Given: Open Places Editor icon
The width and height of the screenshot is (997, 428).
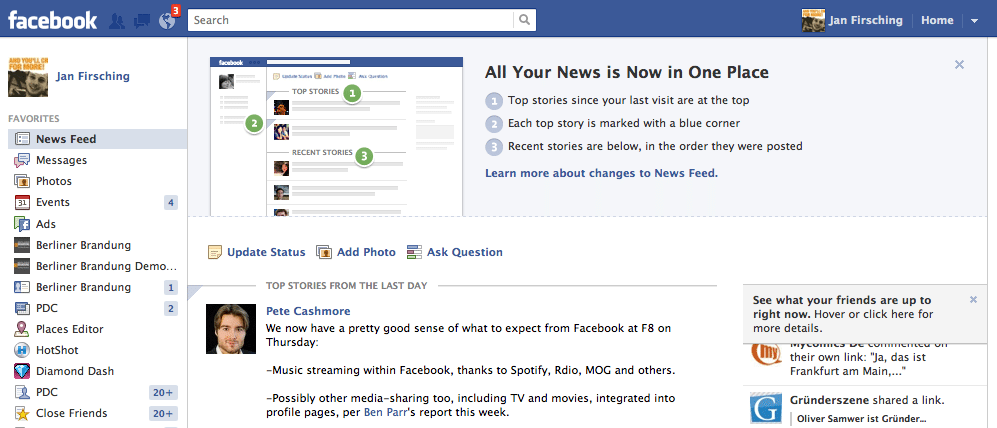Looking at the screenshot, I should pos(22,329).
